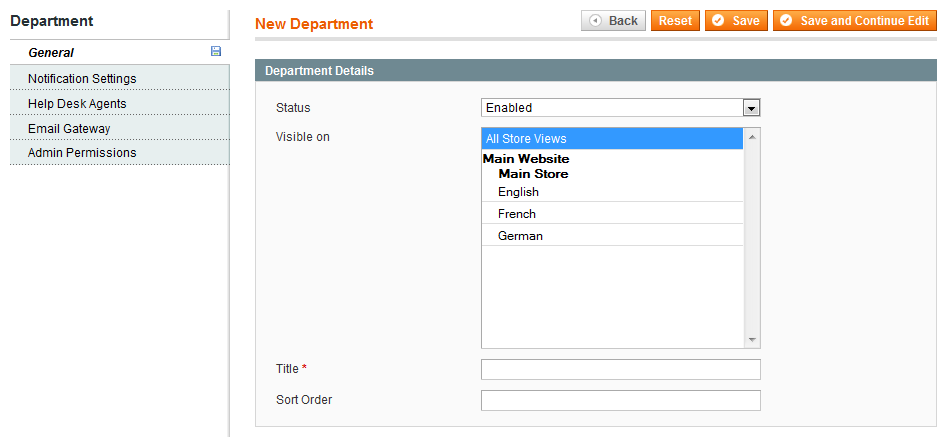This screenshot has height=437, width=947.
Task: Click Save and Continue Edit
Action: [x=854, y=21]
